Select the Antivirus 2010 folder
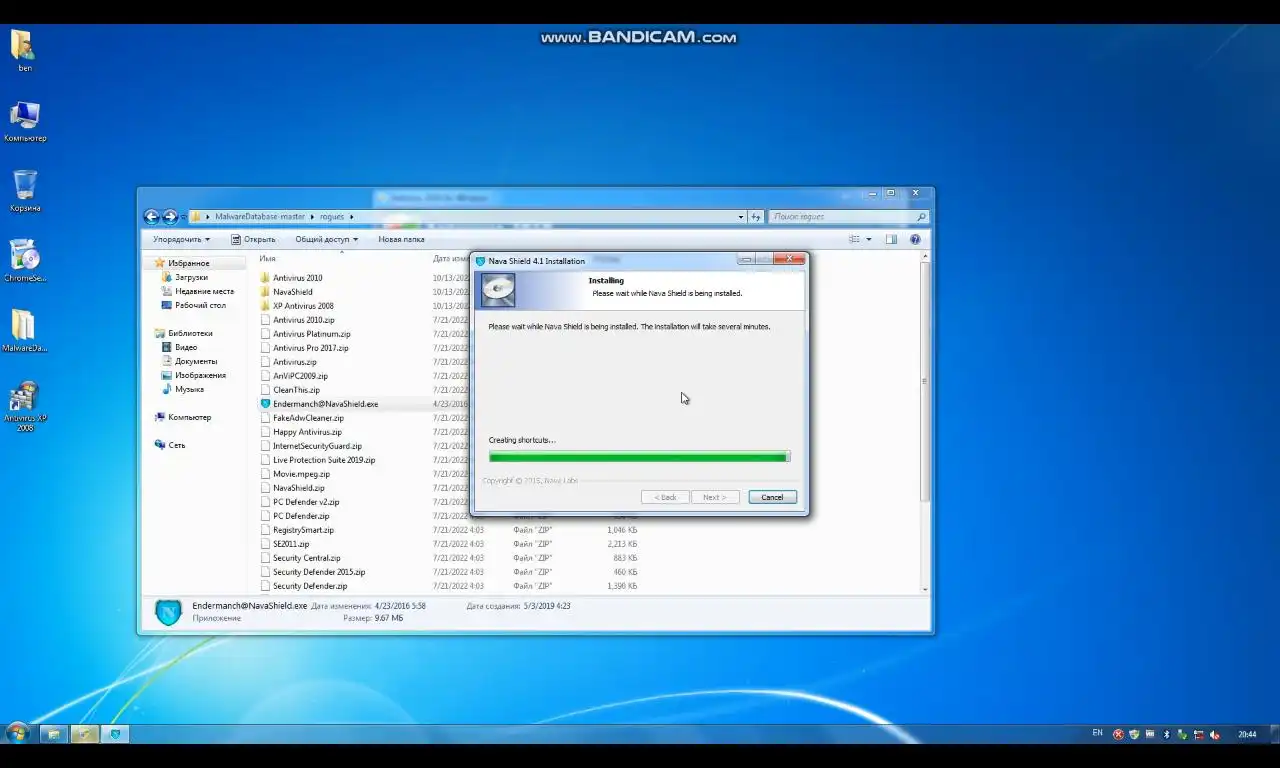Viewport: 1280px width, 768px height. point(297,278)
